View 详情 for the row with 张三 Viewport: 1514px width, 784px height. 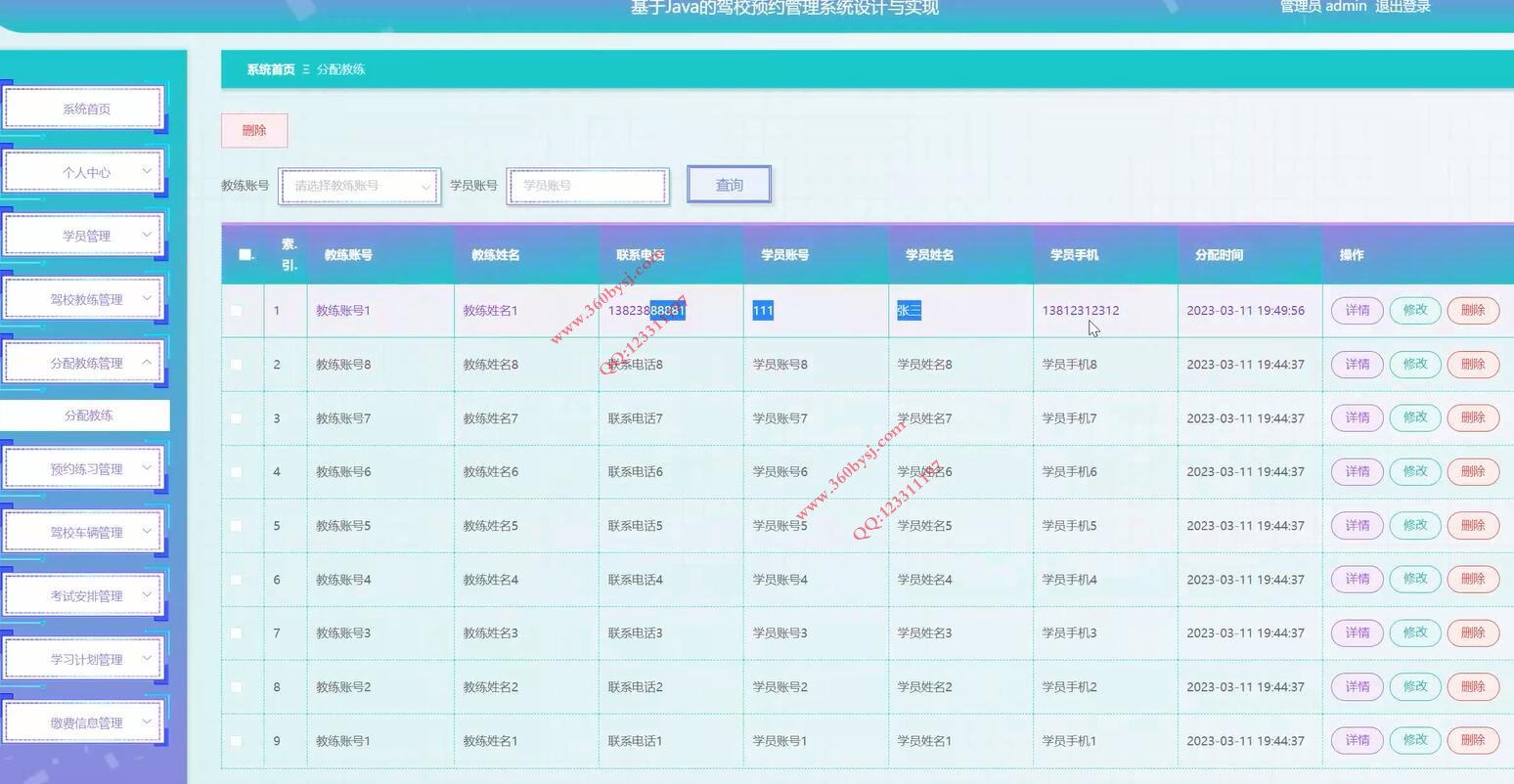tap(1358, 311)
